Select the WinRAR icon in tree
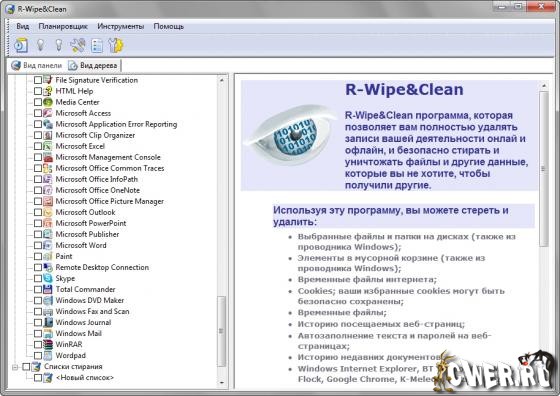This screenshot has width=560, height=396. tap(48, 344)
